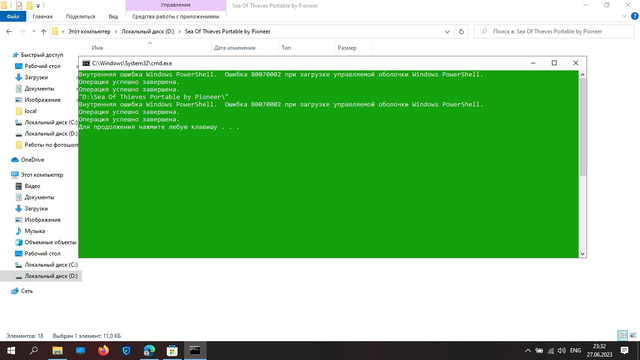Show hidden system tray icons
640x360 pixels.
pos(528,351)
